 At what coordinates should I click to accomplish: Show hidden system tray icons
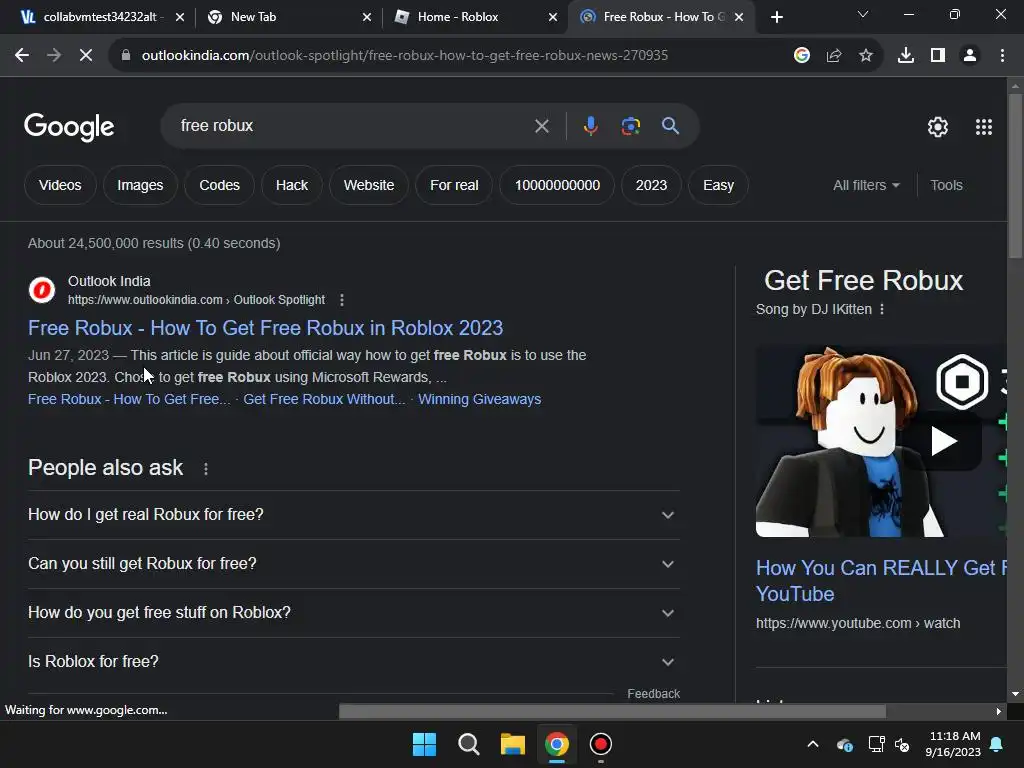click(x=813, y=744)
